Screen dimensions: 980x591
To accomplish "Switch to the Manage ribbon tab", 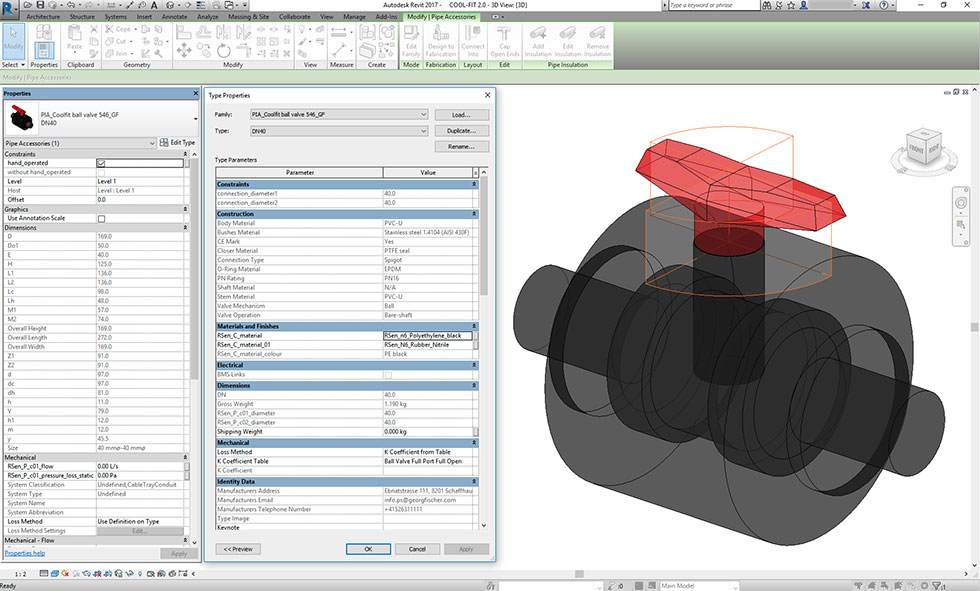I will (x=354, y=17).
